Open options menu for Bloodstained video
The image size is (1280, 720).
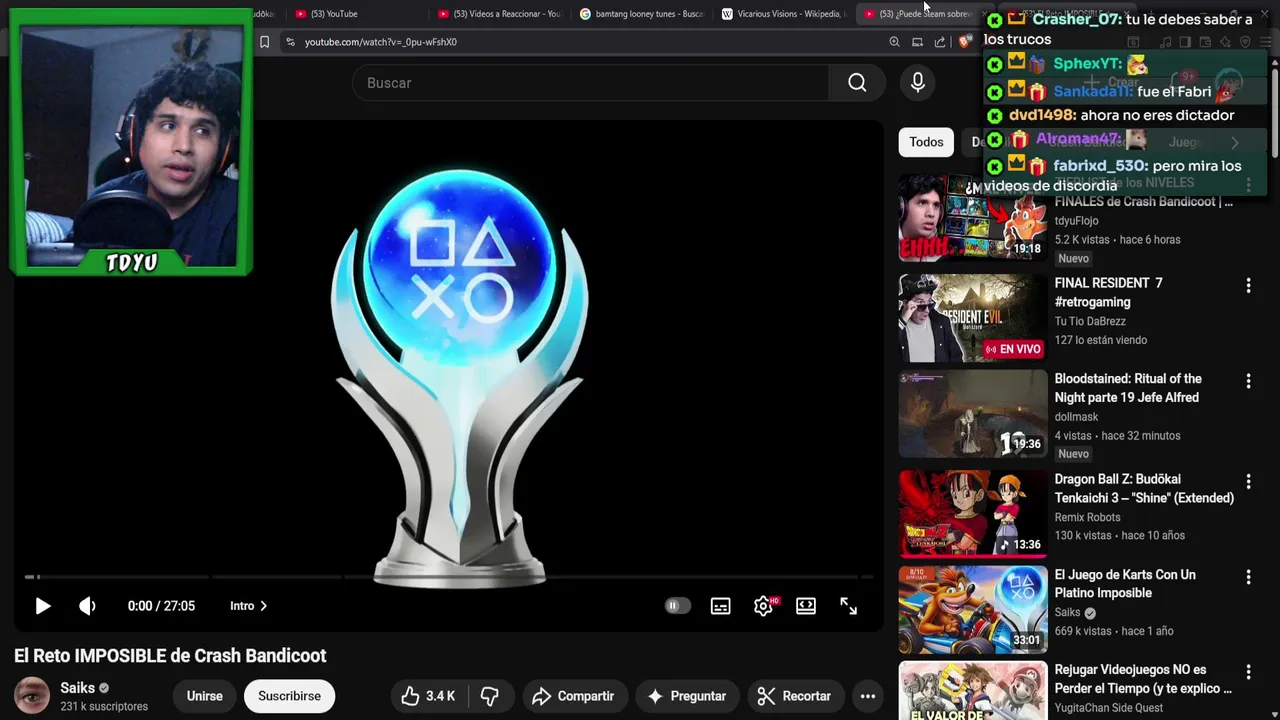[1248, 381]
